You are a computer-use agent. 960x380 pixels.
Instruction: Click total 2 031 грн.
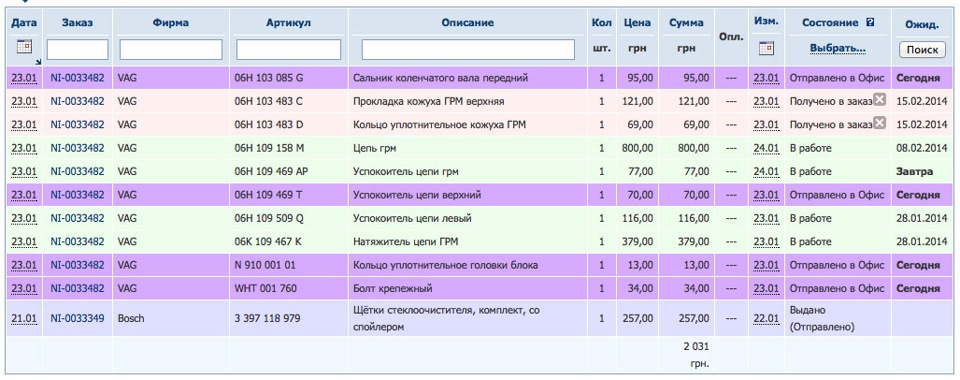[696, 355]
